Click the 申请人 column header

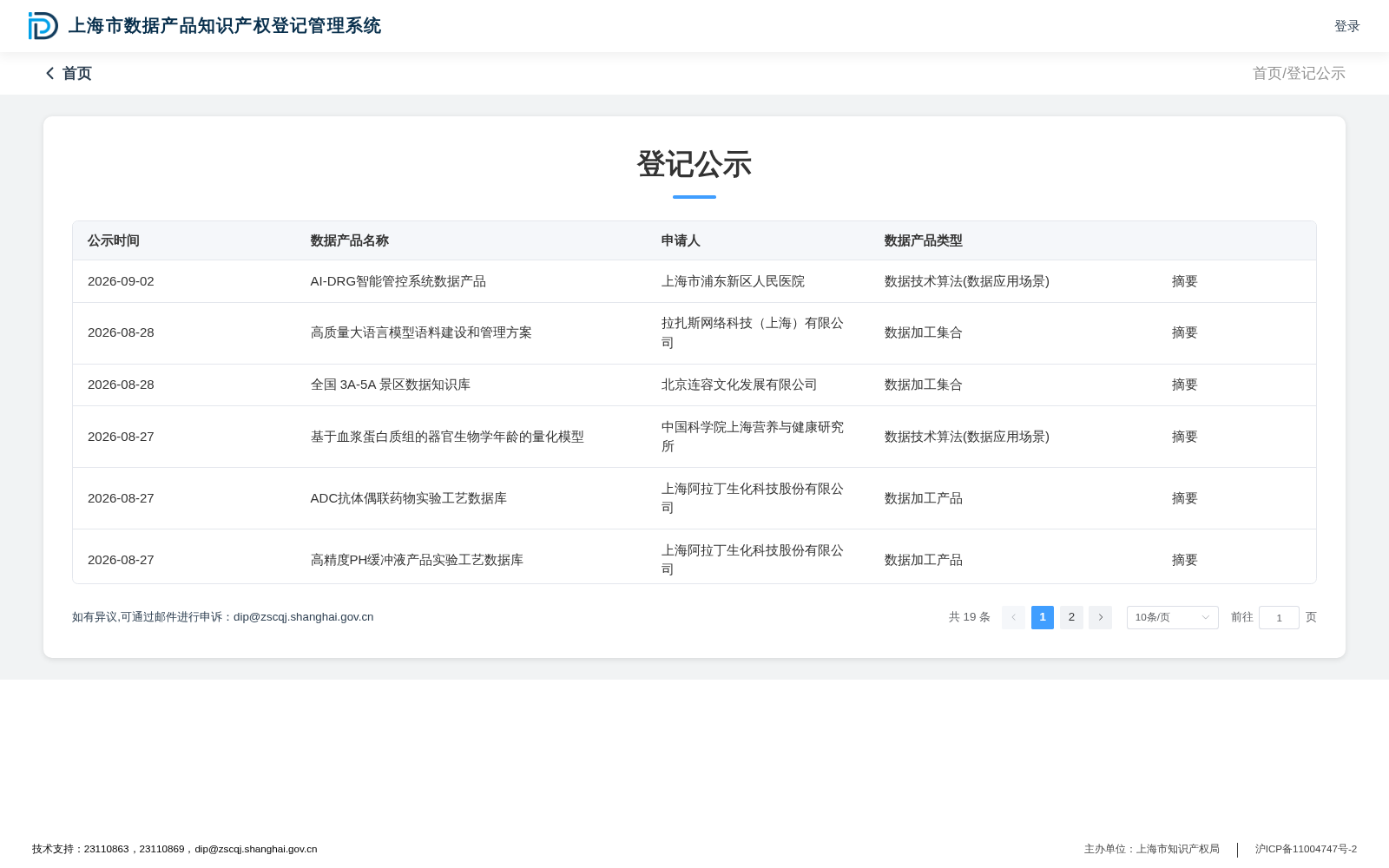(681, 240)
